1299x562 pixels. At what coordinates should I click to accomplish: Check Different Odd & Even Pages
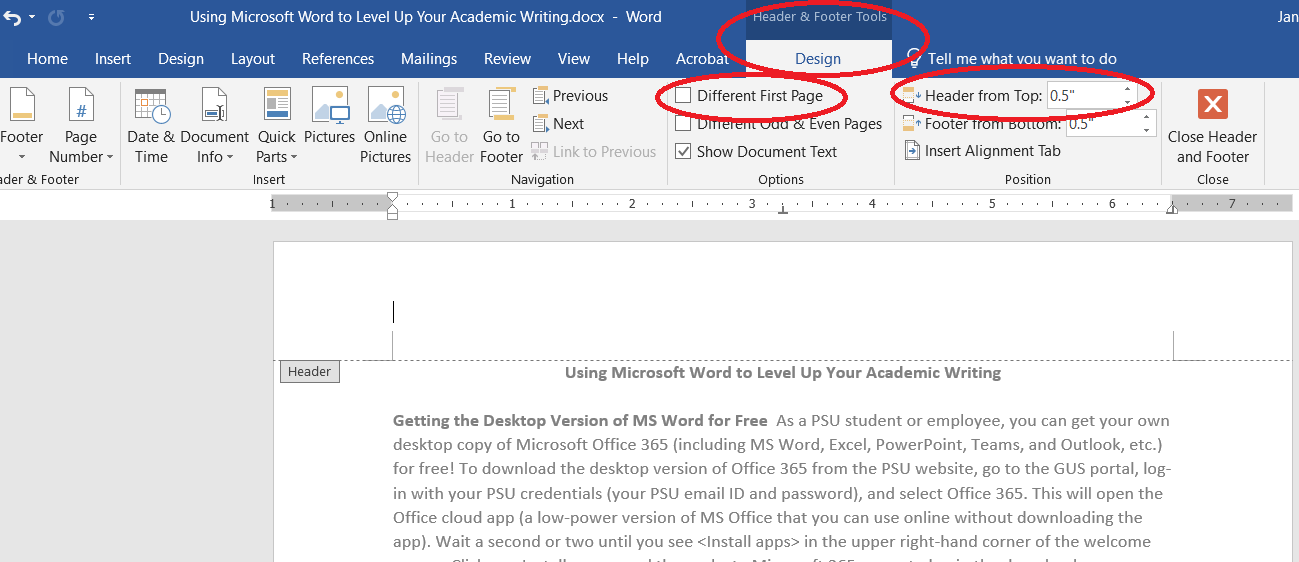[x=683, y=124]
